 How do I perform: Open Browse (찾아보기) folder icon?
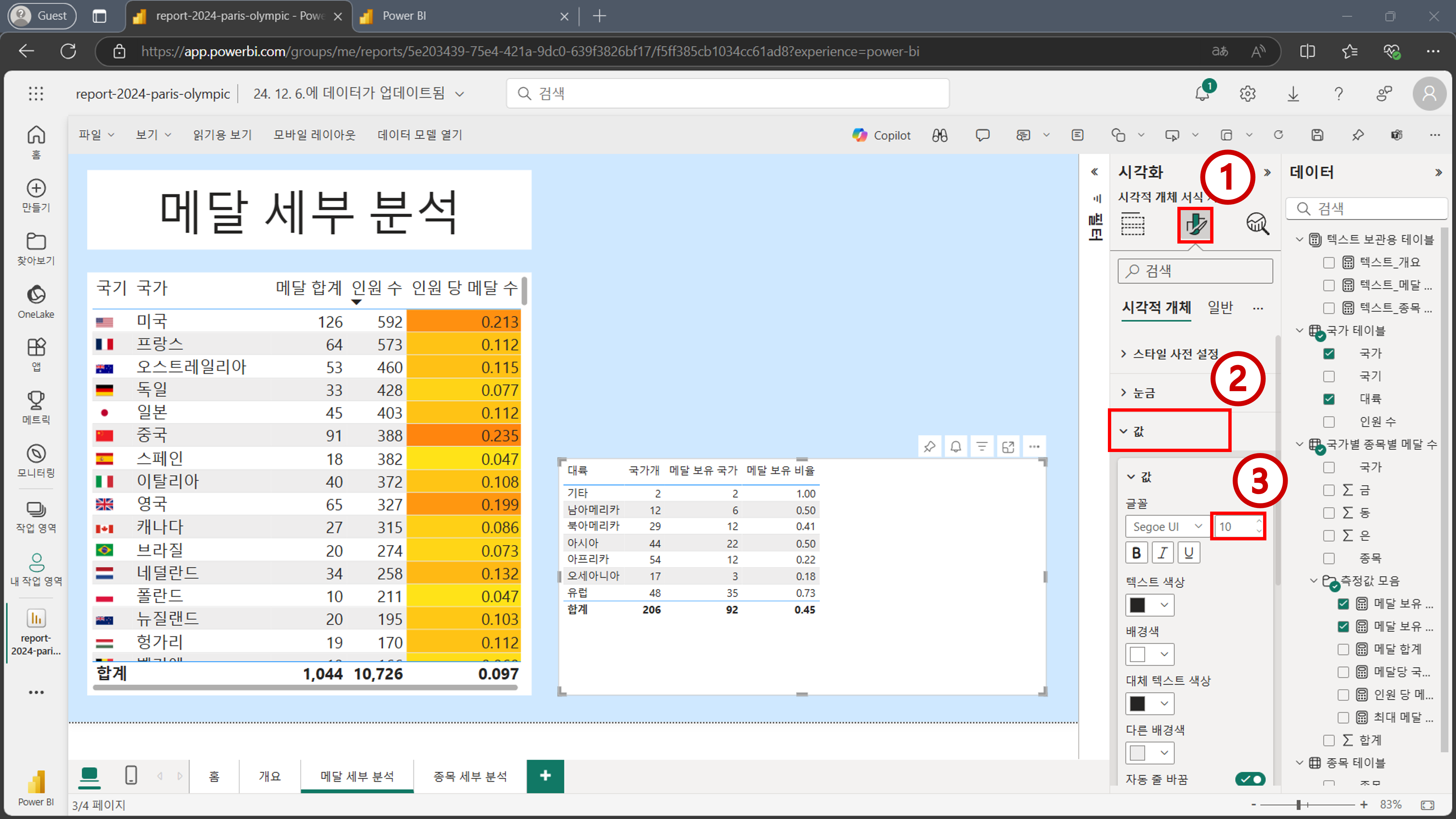pyautogui.click(x=36, y=241)
